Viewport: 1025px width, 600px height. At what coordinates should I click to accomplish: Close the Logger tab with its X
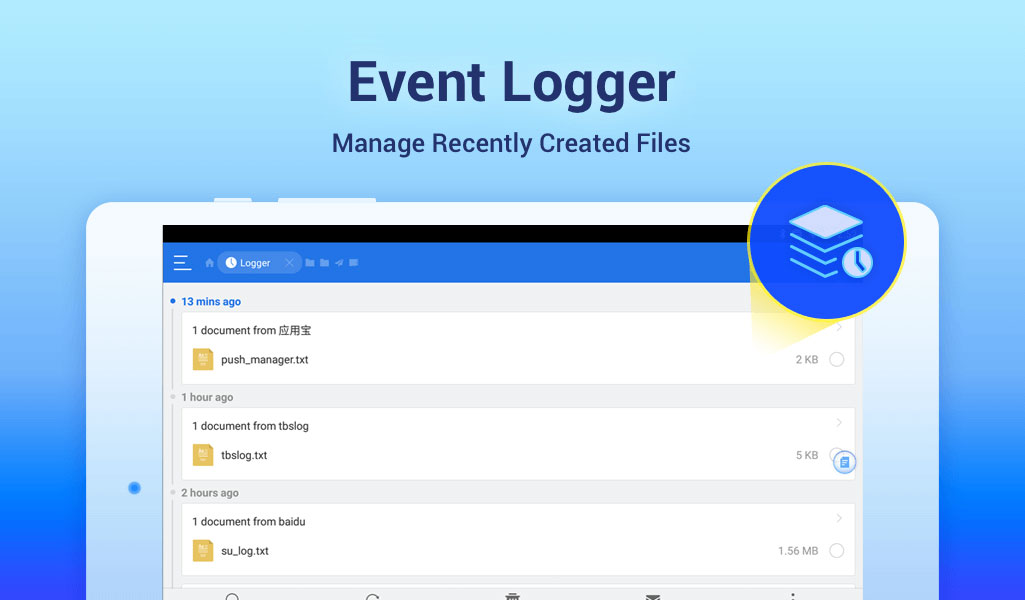click(288, 263)
